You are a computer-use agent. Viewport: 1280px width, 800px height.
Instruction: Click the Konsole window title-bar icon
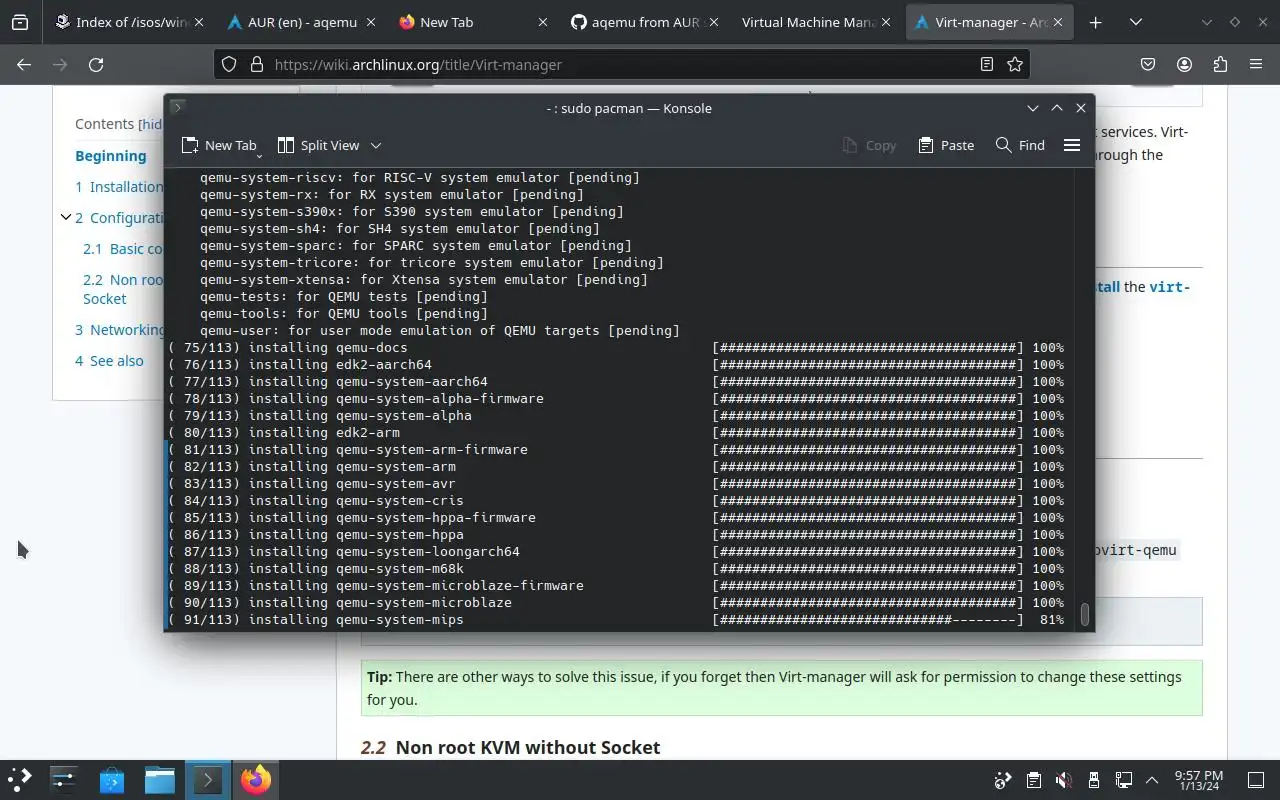tap(177, 107)
